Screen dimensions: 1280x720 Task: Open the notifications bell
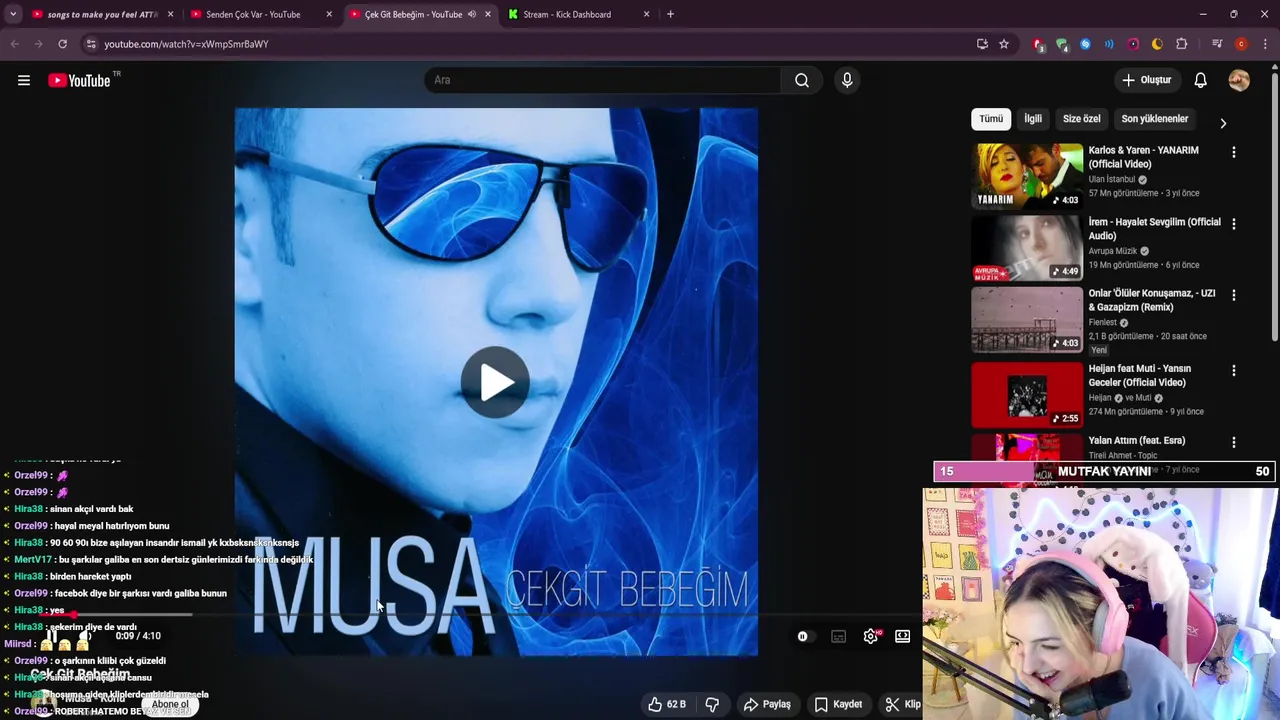point(1201,80)
